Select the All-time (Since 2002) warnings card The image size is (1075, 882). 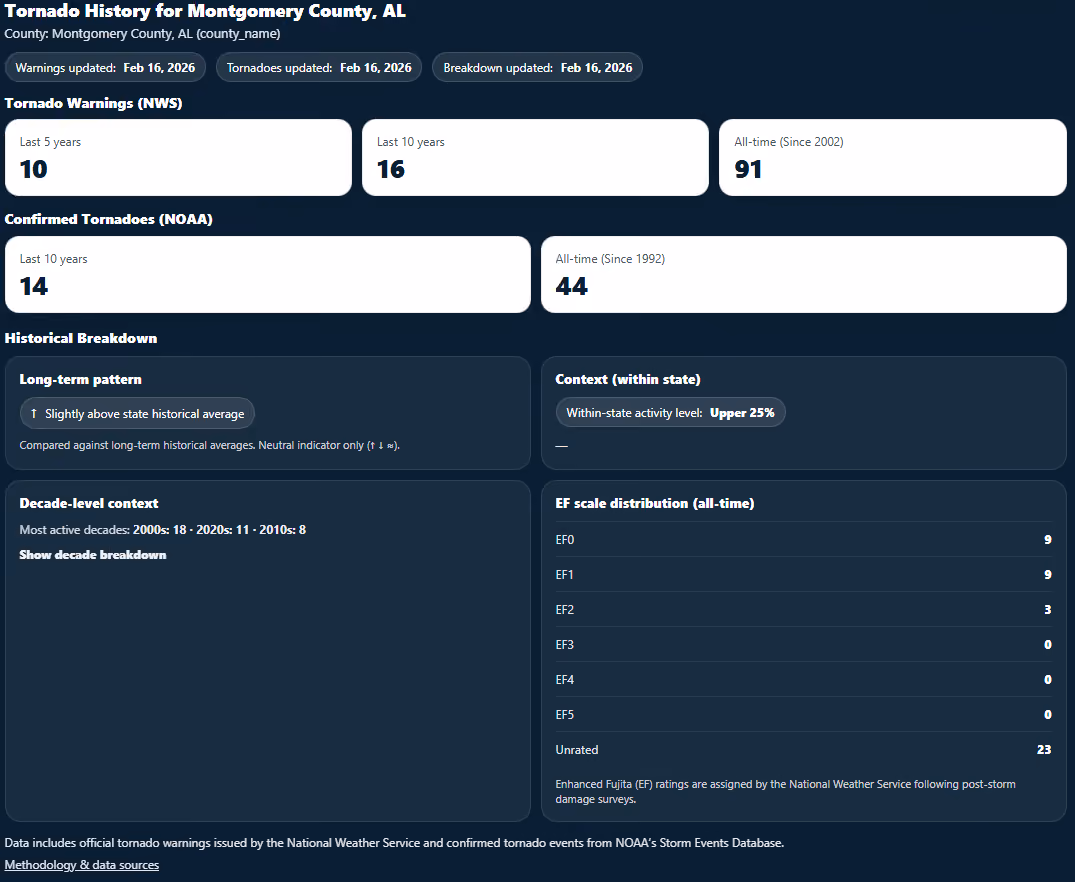(x=893, y=158)
